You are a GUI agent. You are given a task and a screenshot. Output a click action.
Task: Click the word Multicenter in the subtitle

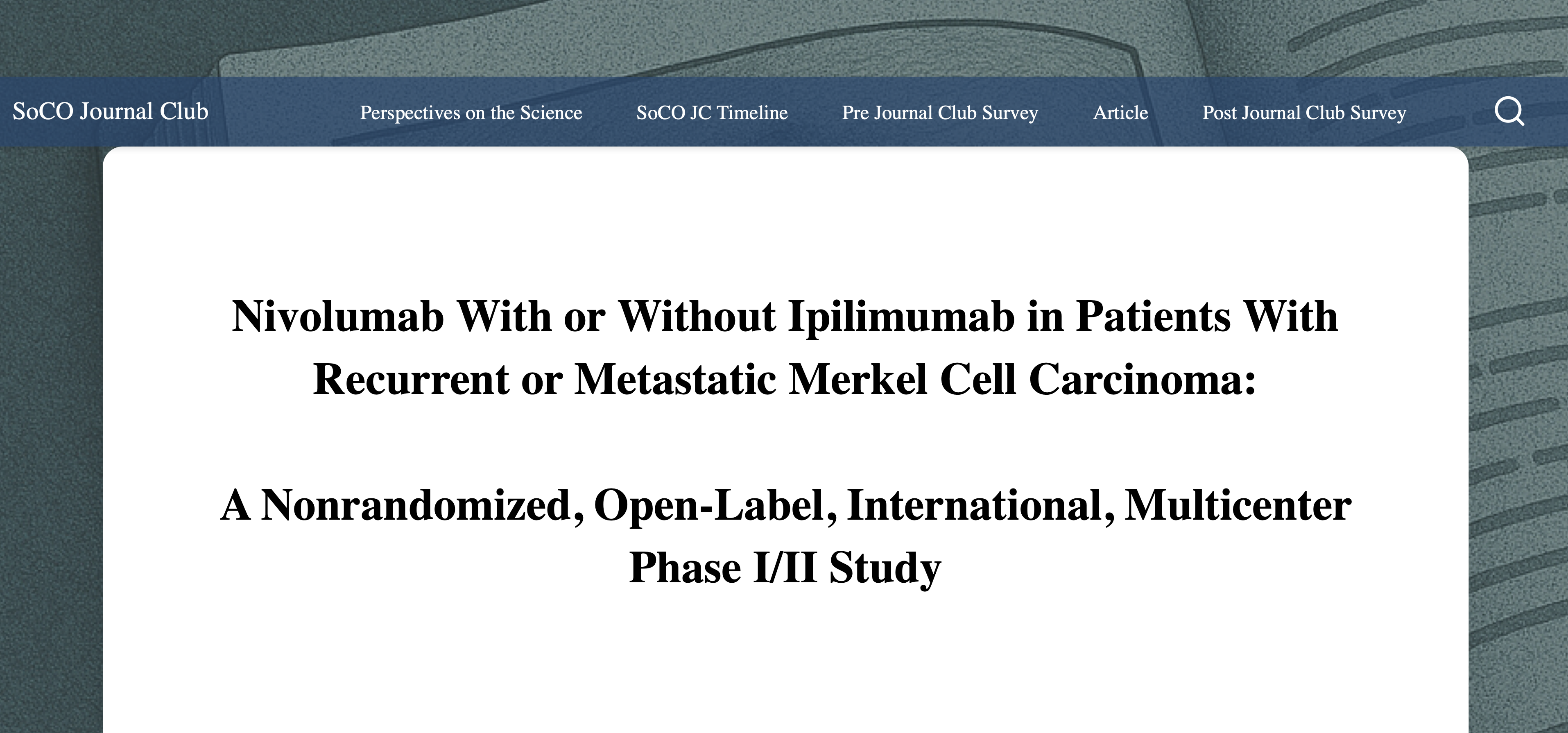(1238, 505)
